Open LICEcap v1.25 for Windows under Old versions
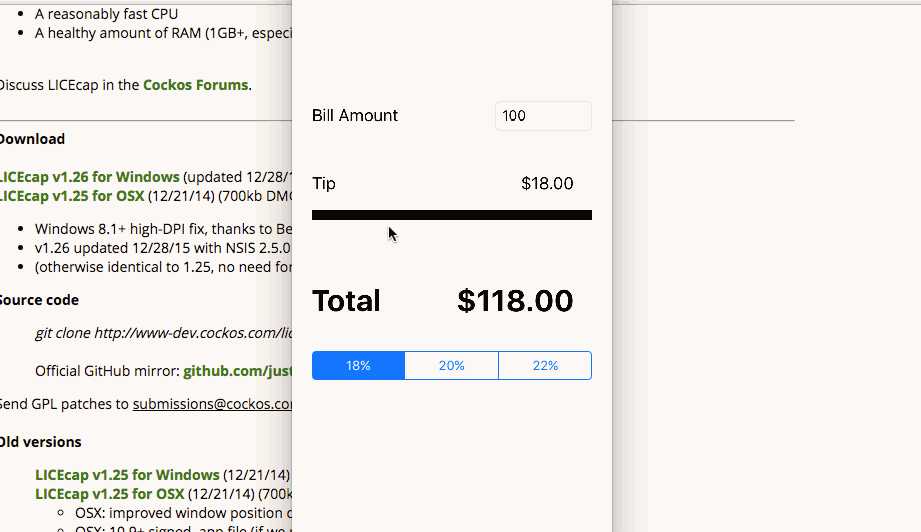The image size is (921, 532). pyautogui.click(x=127, y=475)
